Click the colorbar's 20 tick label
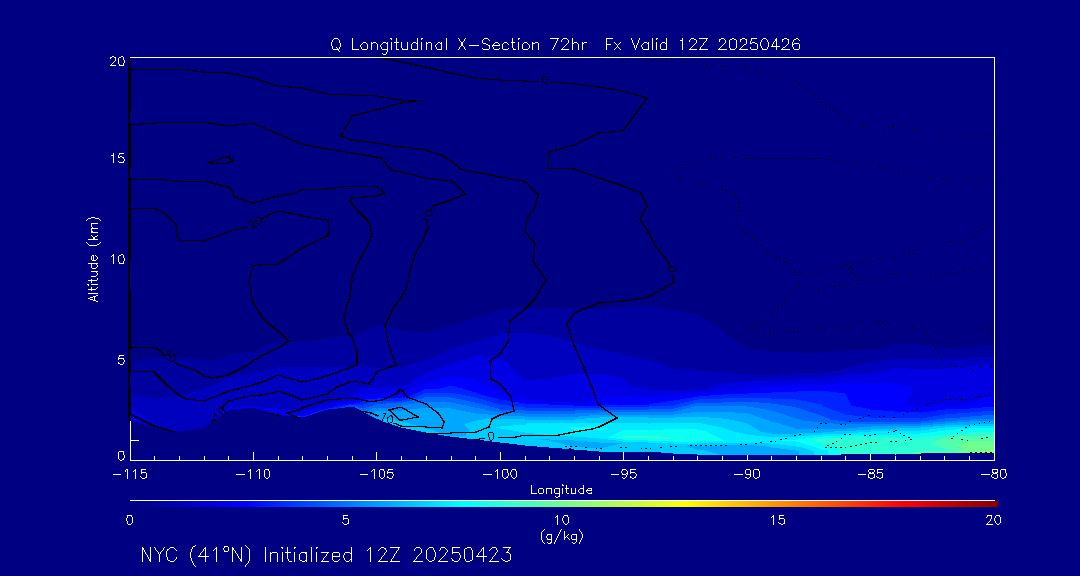1080x576 pixels. (992, 520)
